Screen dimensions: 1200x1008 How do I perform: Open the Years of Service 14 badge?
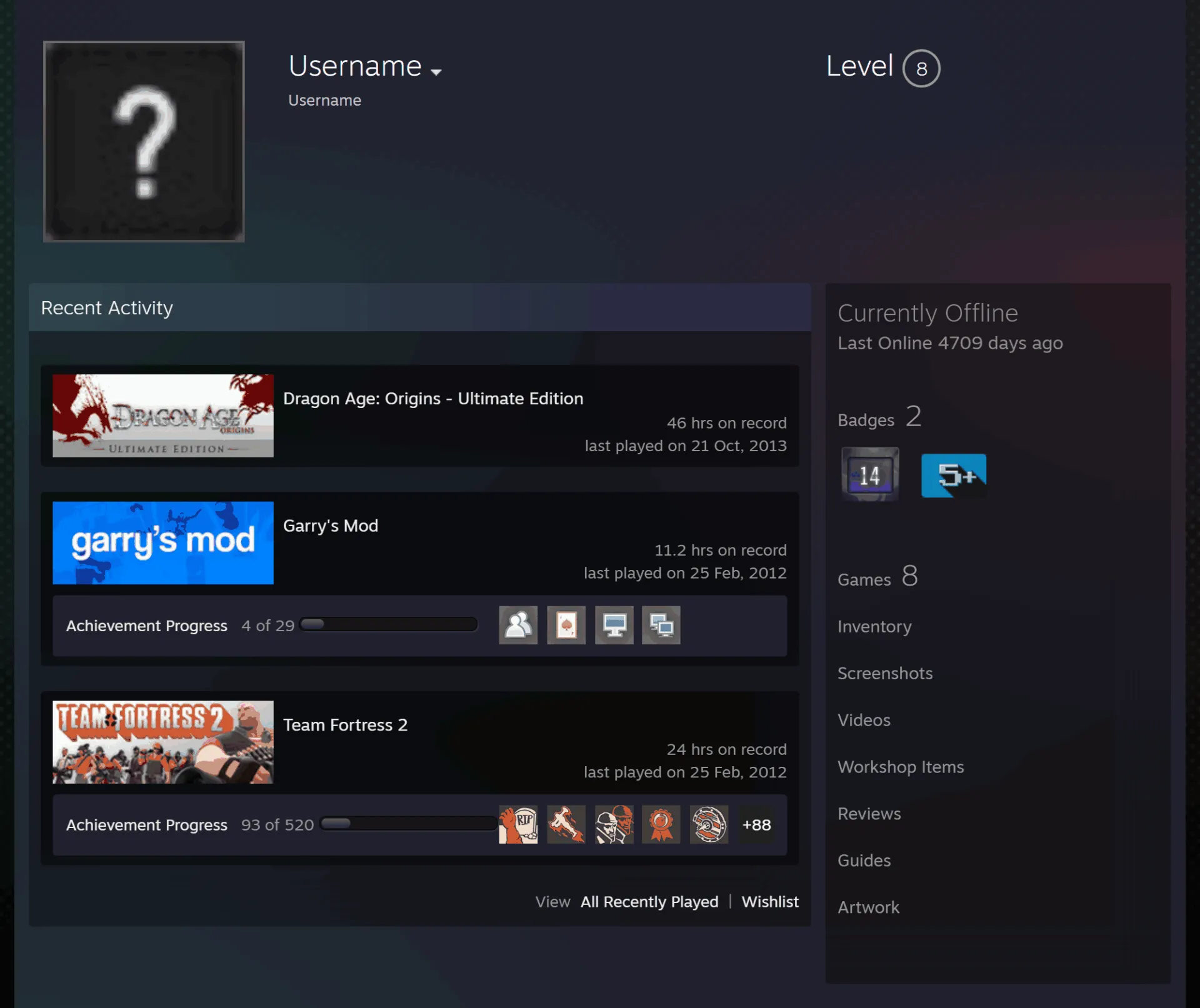click(x=870, y=474)
